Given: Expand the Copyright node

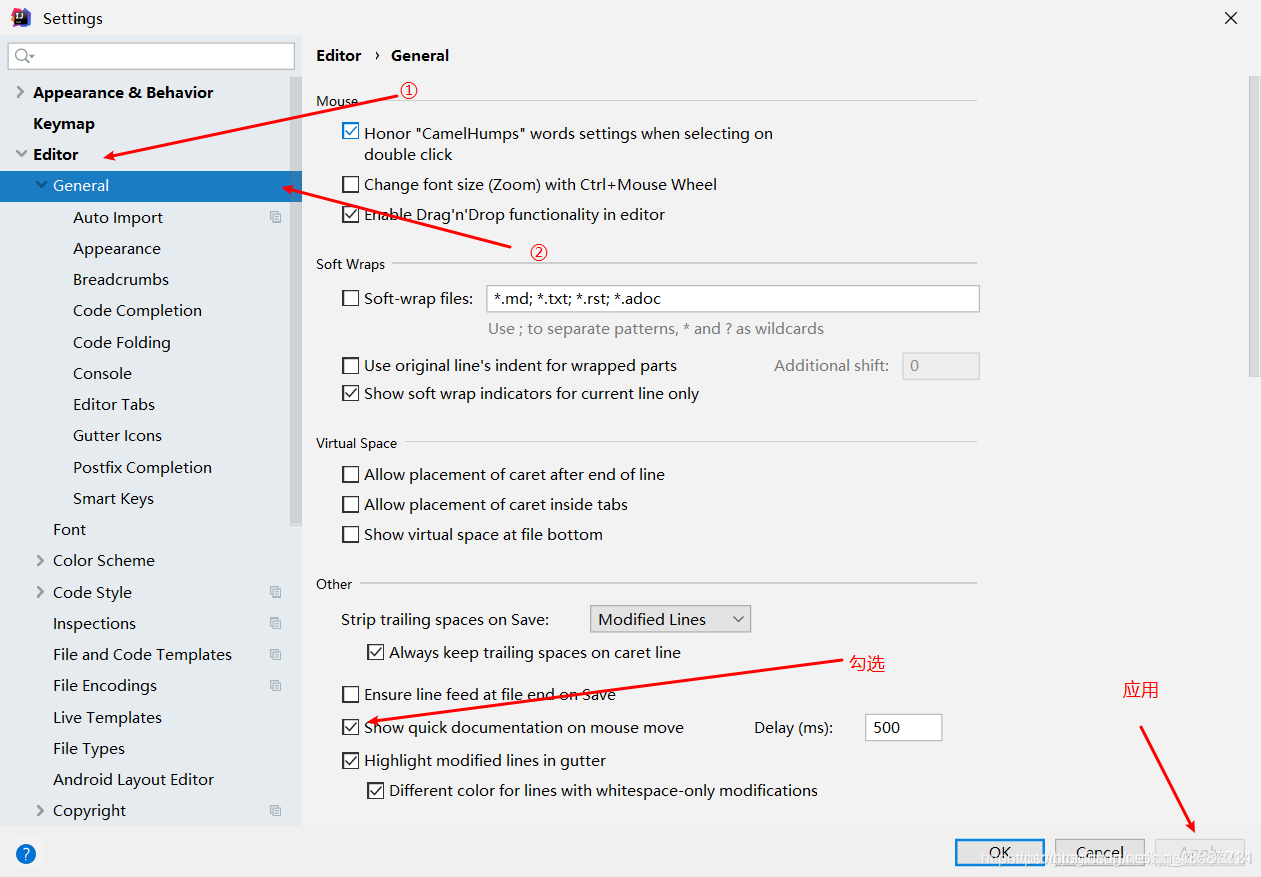Looking at the screenshot, I should [x=40, y=810].
